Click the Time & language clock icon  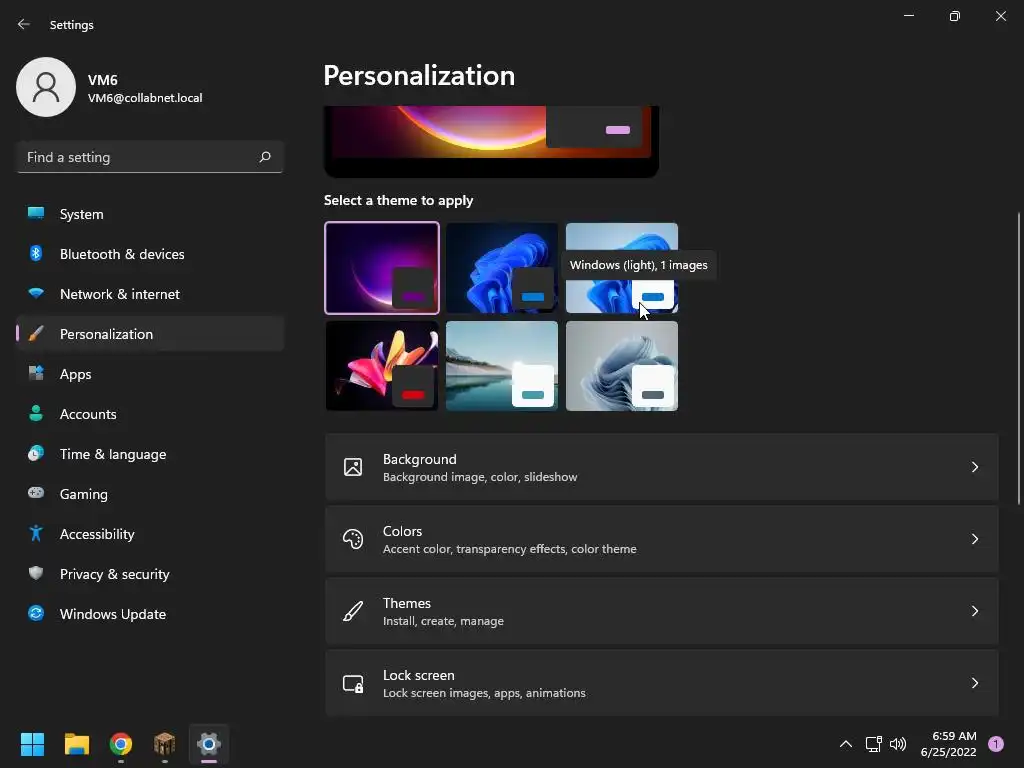coord(36,453)
